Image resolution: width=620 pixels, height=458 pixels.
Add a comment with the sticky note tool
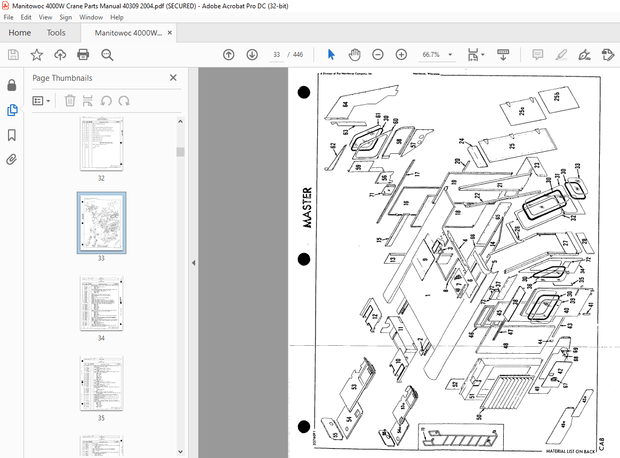coord(537,55)
